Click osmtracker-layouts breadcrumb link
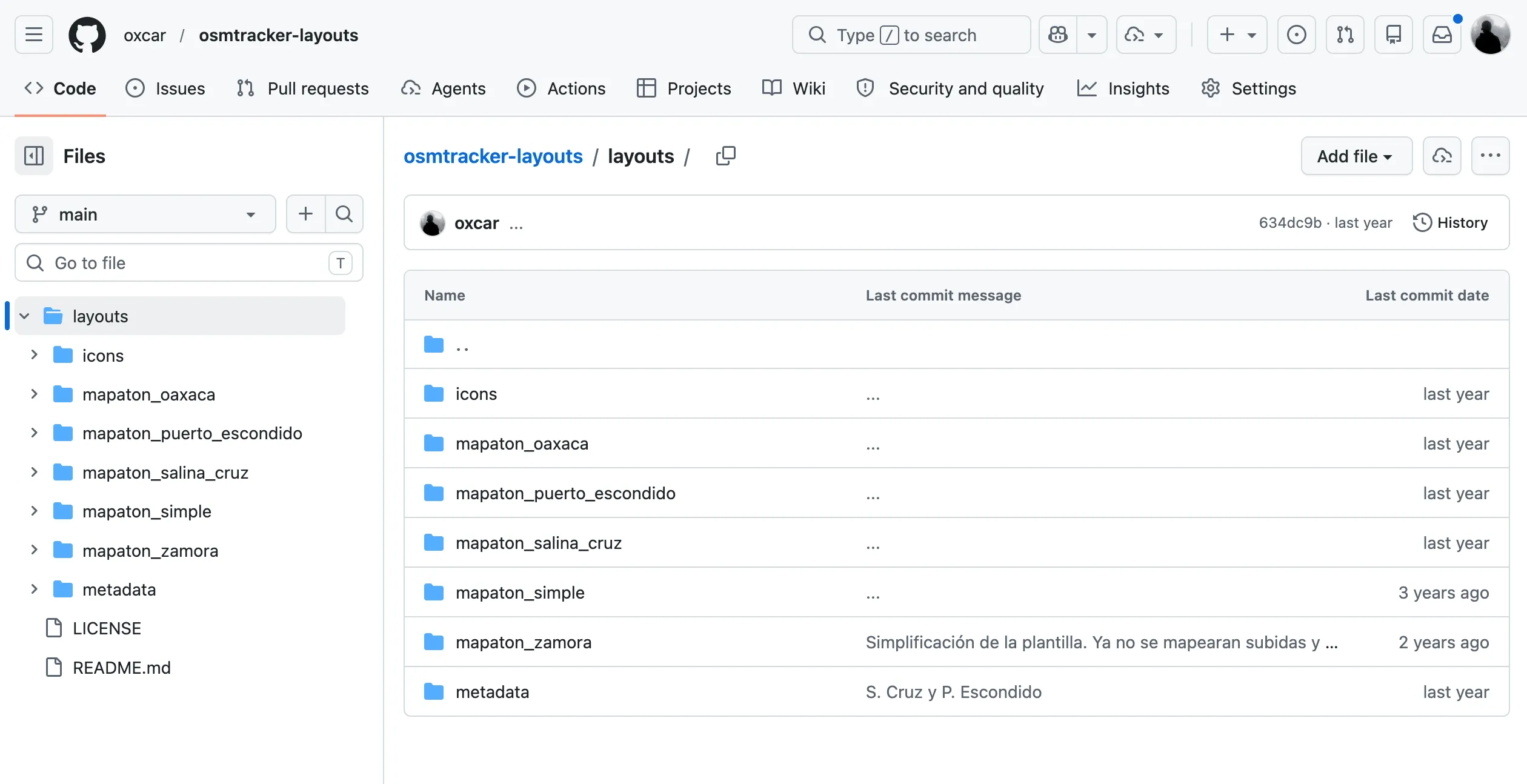 tap(493, 156)
